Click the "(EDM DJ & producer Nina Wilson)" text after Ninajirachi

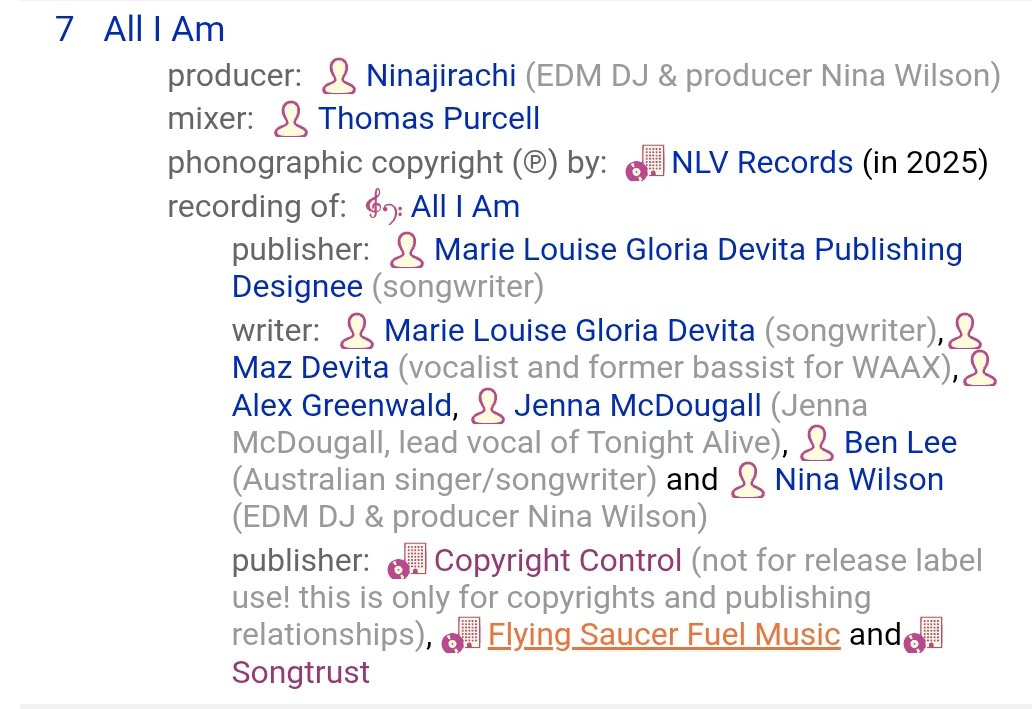(x=763, y=75)
